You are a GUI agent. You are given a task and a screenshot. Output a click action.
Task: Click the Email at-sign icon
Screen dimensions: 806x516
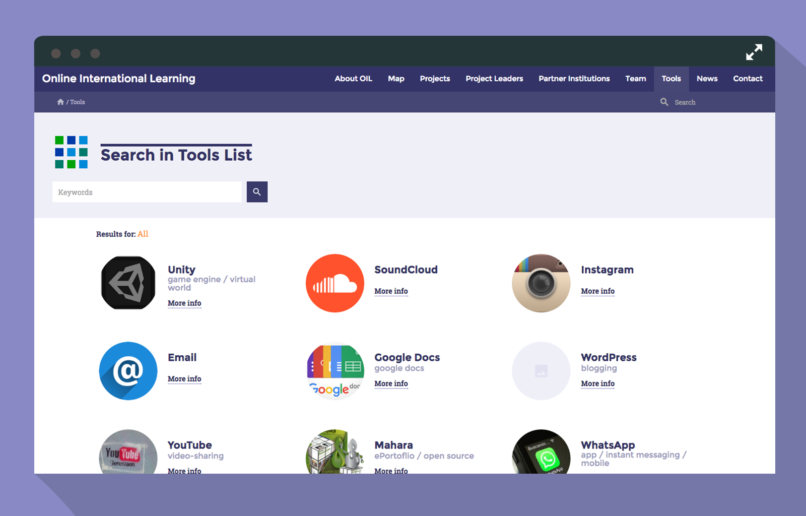coord(128,371)
